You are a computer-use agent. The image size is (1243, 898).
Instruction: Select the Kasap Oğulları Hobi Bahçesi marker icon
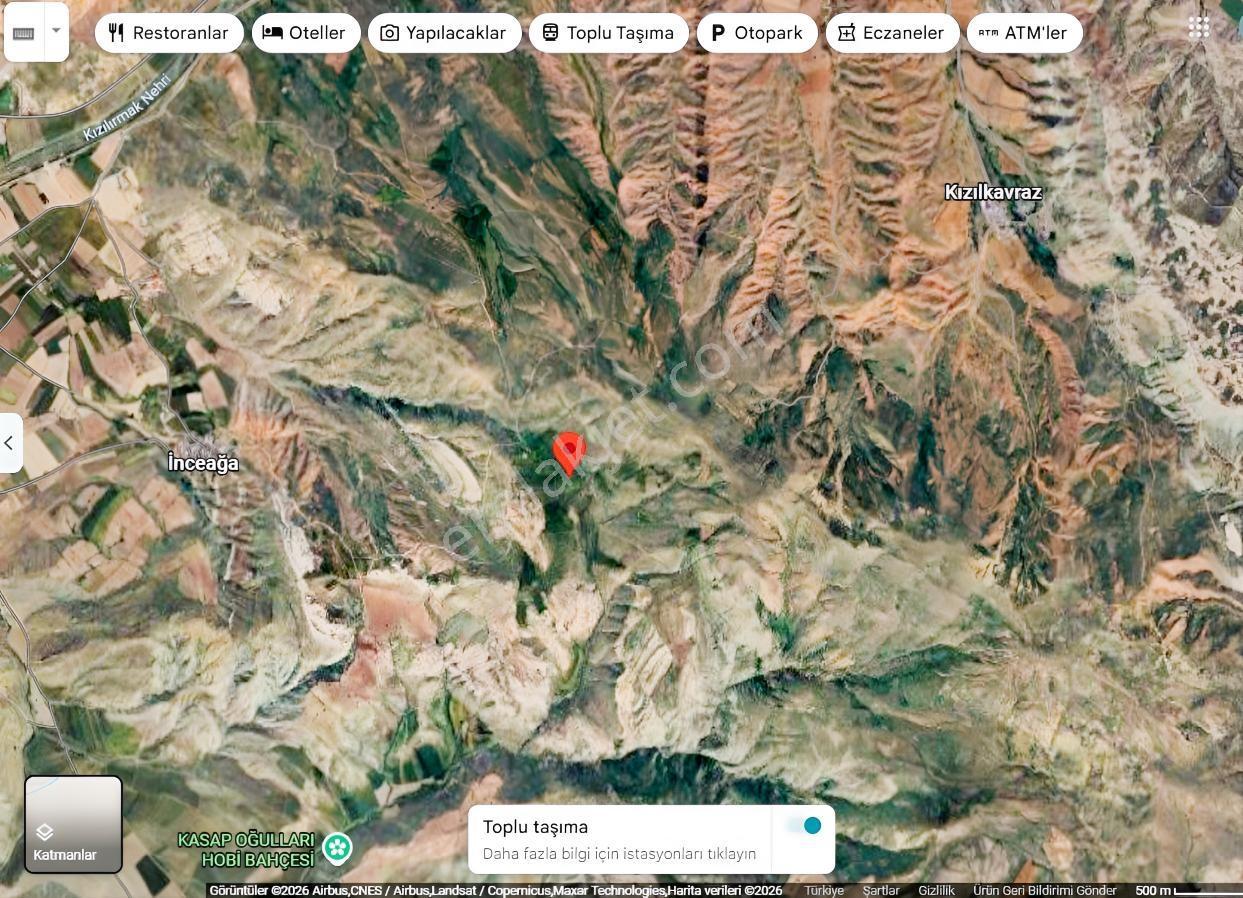(x=338, y=848)
